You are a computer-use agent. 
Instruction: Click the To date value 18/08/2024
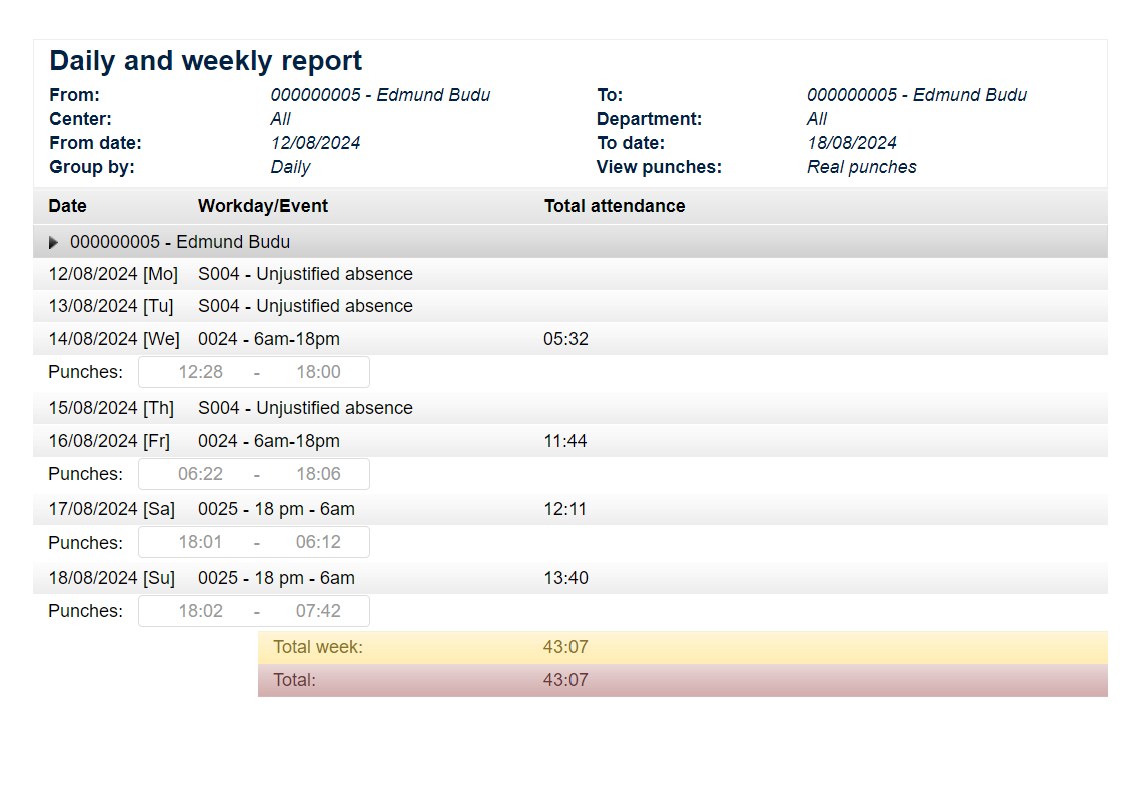[852, 143]
